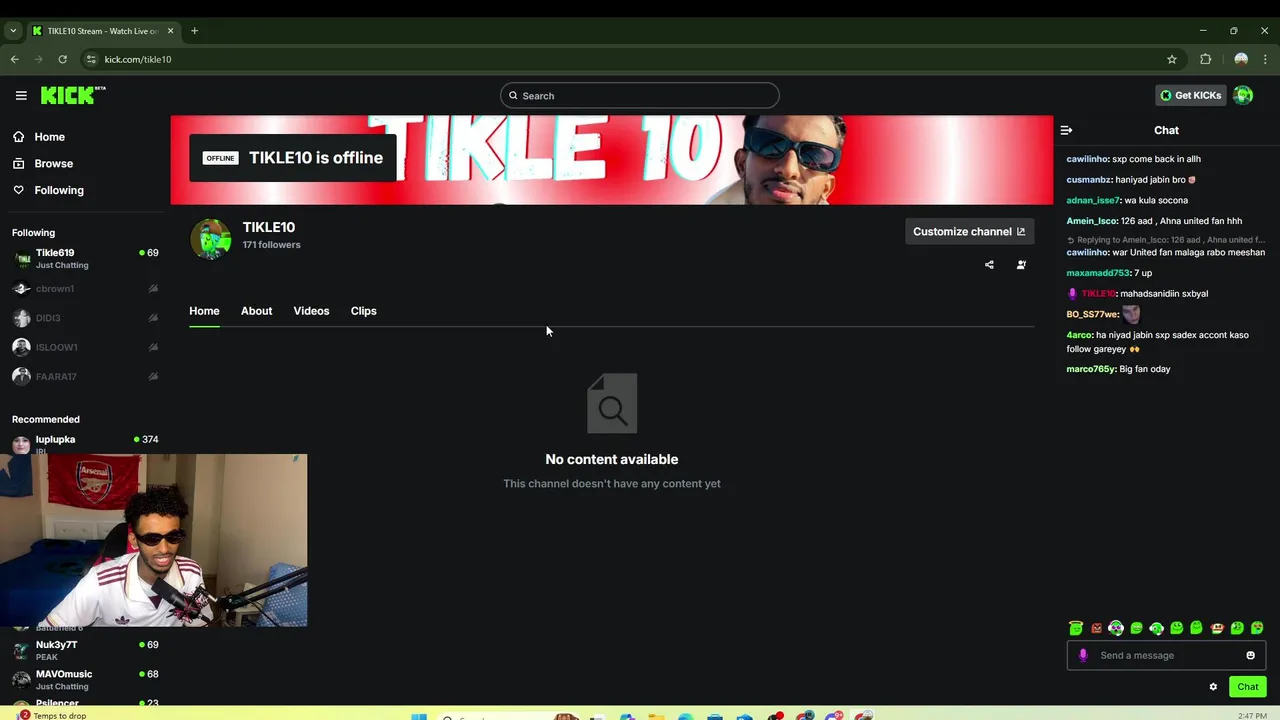Screen dimensions: 1280x720
Task: Click the 'Replying to Amein_Isco' reference
Action: [1165, 240]
